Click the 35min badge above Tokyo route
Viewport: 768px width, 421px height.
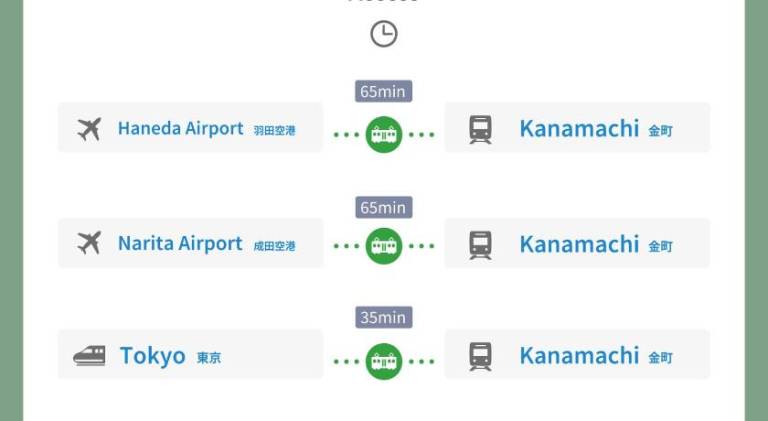(x=384, y=318)
